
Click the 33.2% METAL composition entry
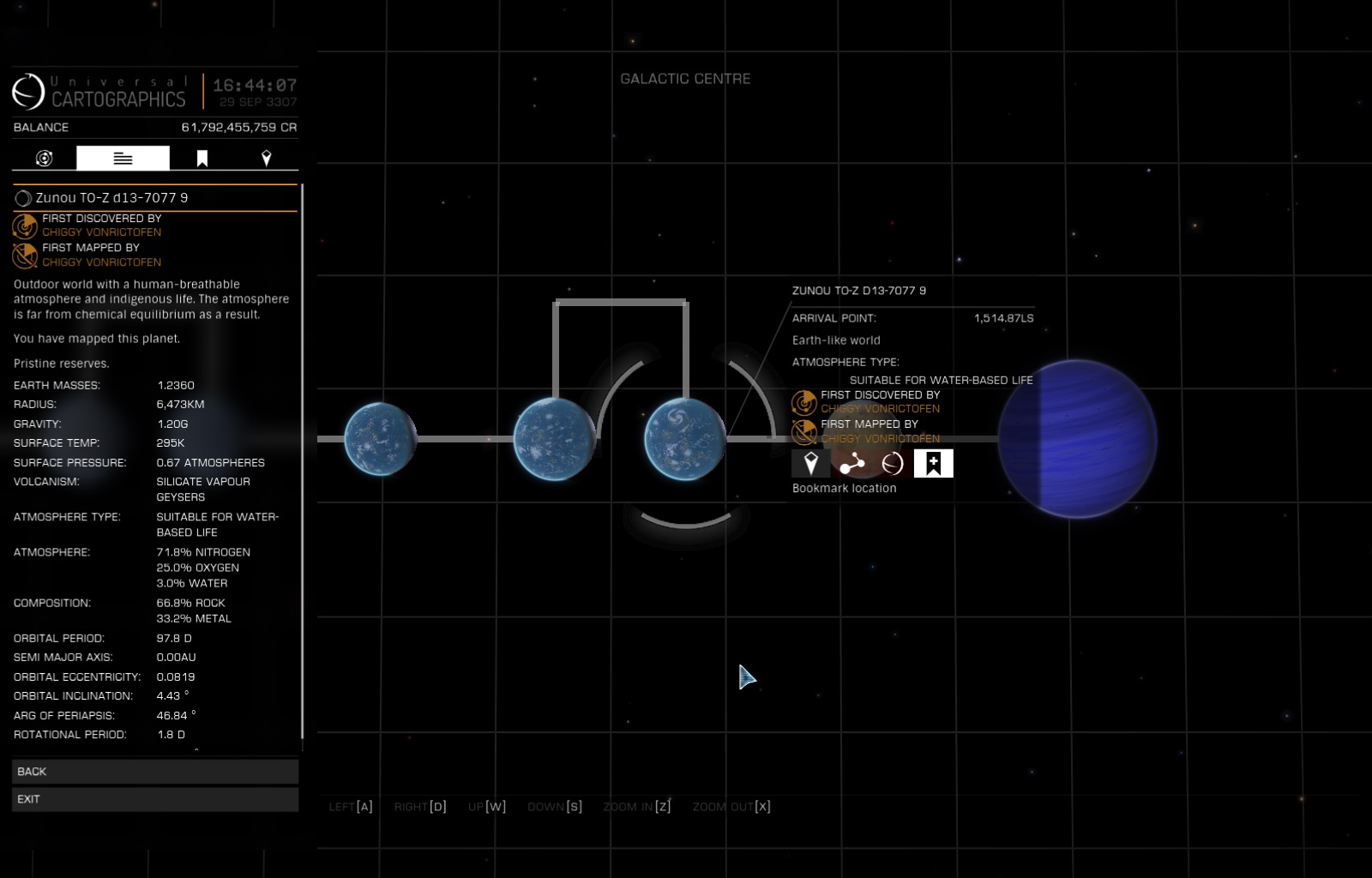click(x=194, y=619)
